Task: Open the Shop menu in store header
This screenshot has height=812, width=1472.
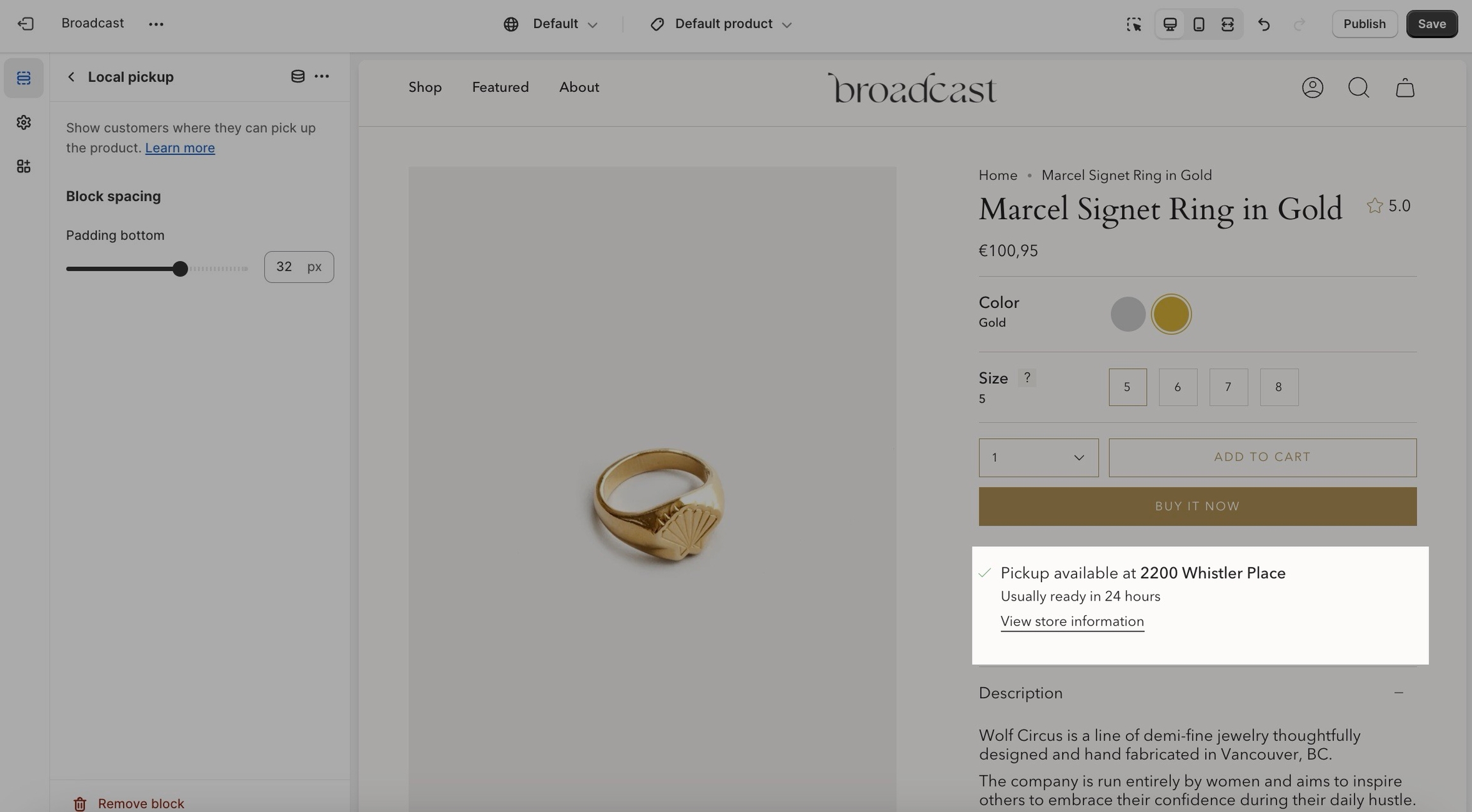Action: click(425, 88)
